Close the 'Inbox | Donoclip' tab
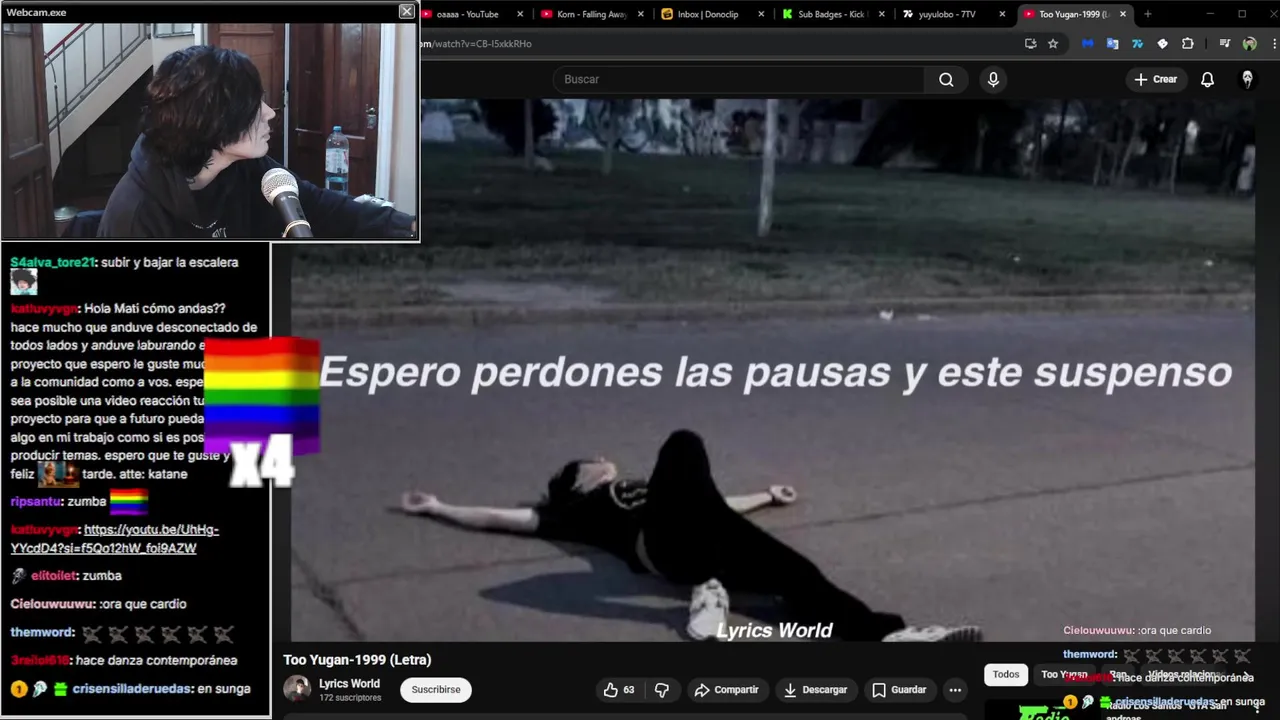Image resolution: width=1280 pixels, height=720 pixels. (761, 14)
